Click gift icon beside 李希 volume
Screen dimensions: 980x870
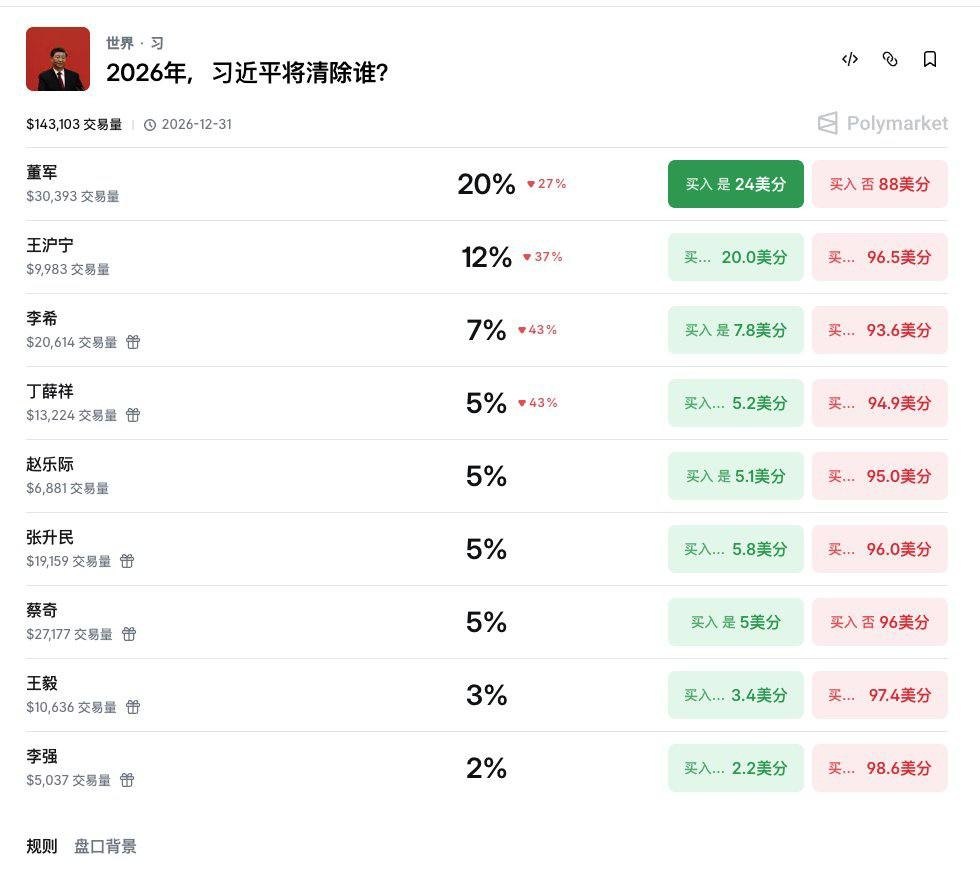(x=133, y=342)
